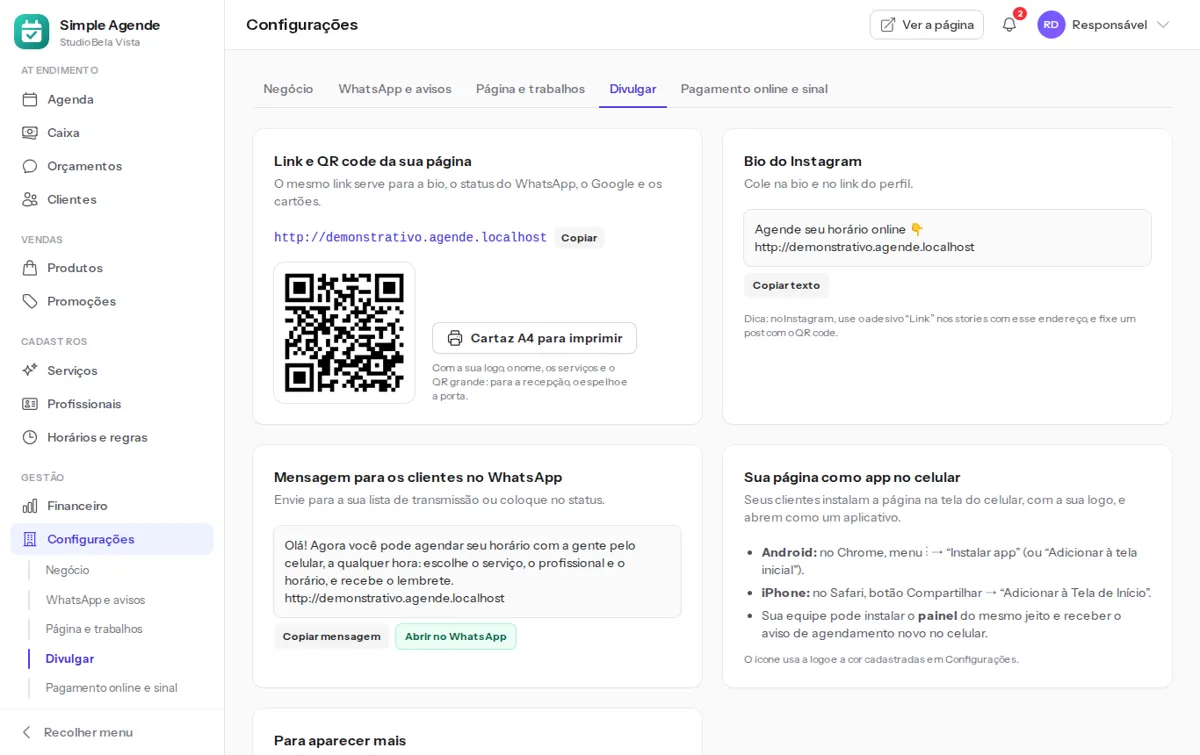Click the WhatsApp message text box
Viewport: 1200px width, 755px height.
pos(477,572)
